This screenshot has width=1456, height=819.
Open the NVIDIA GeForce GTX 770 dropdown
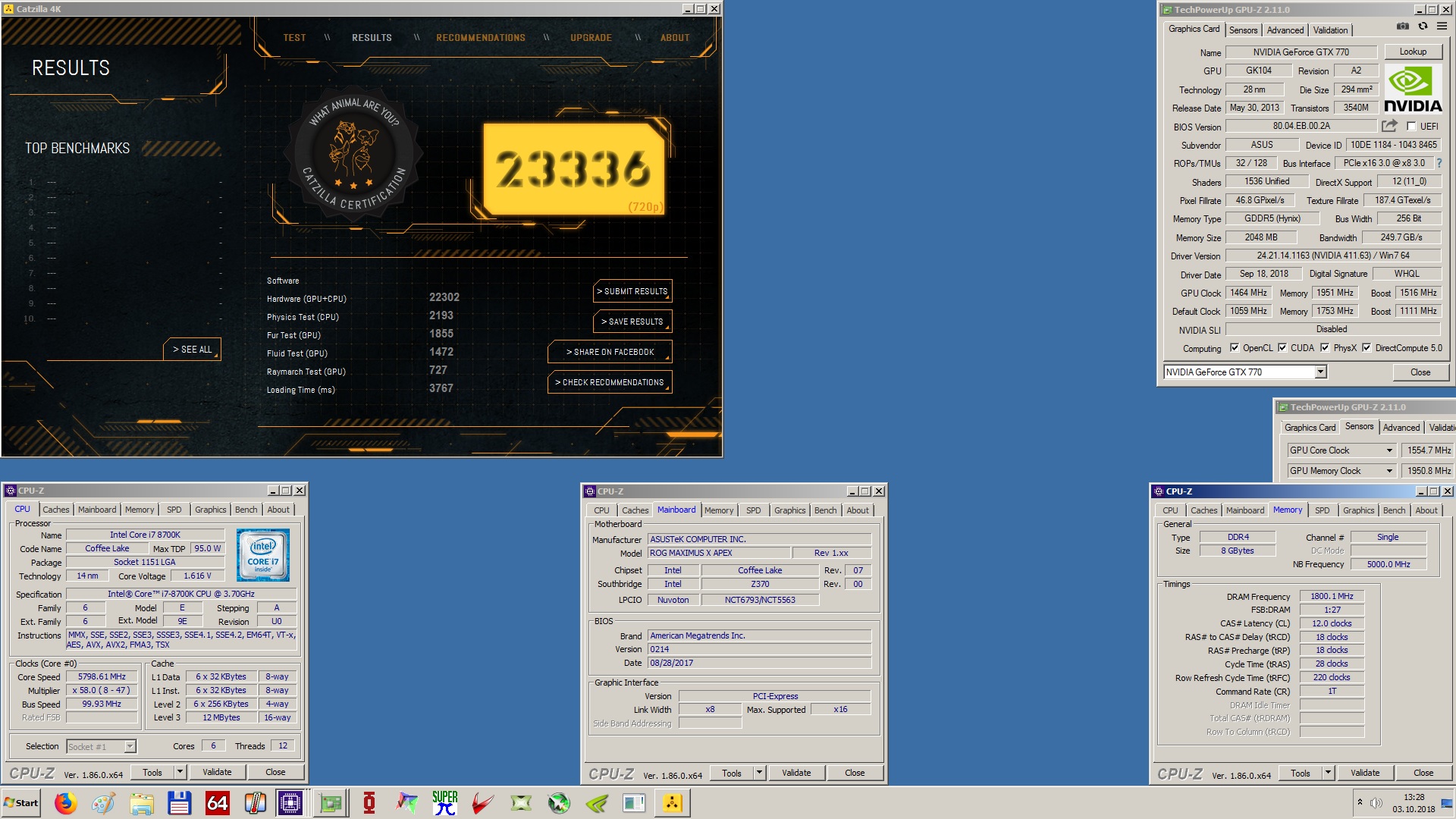[x=1320, y=372]
